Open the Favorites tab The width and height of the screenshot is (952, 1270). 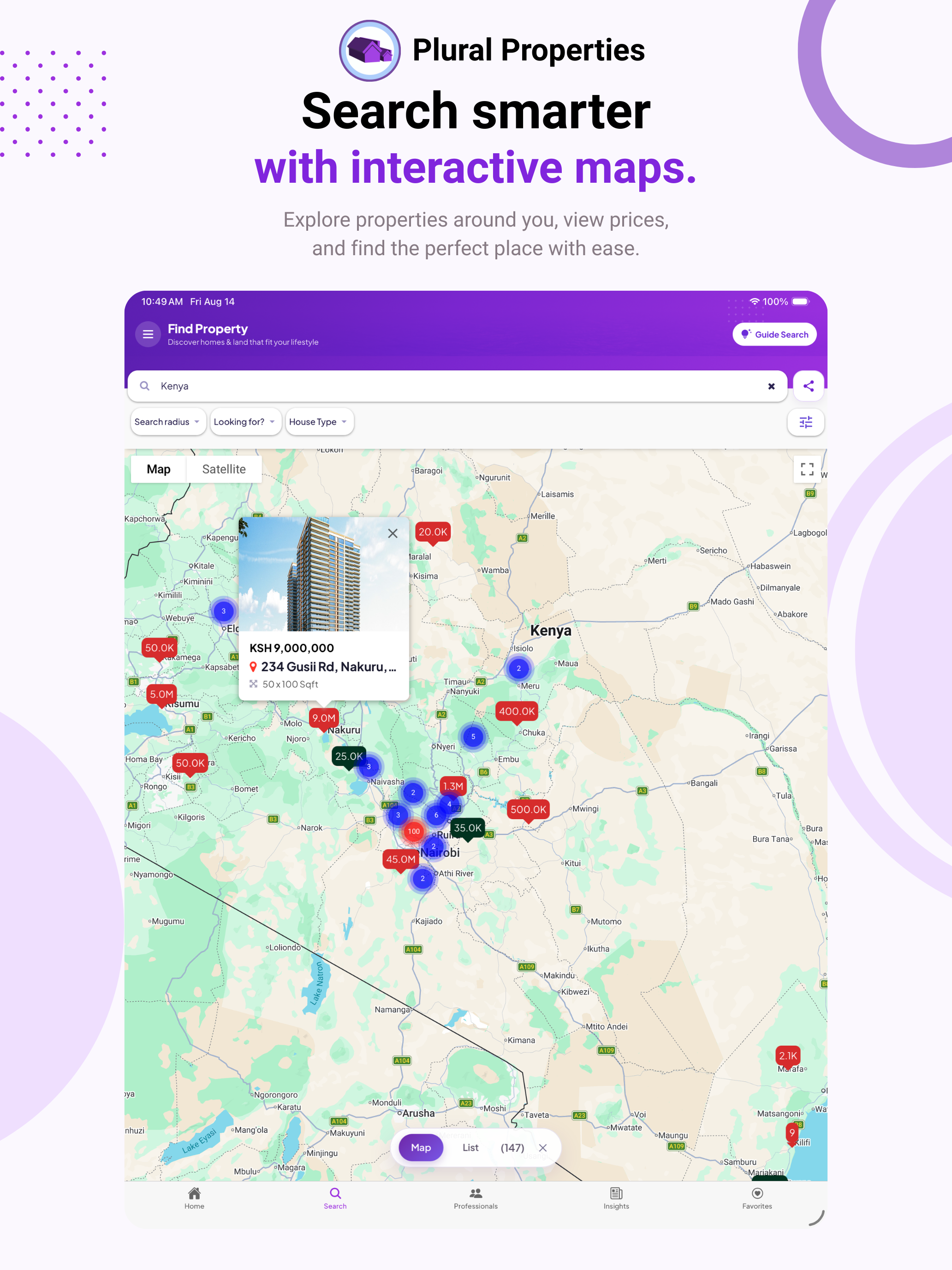coord(757,1199)
